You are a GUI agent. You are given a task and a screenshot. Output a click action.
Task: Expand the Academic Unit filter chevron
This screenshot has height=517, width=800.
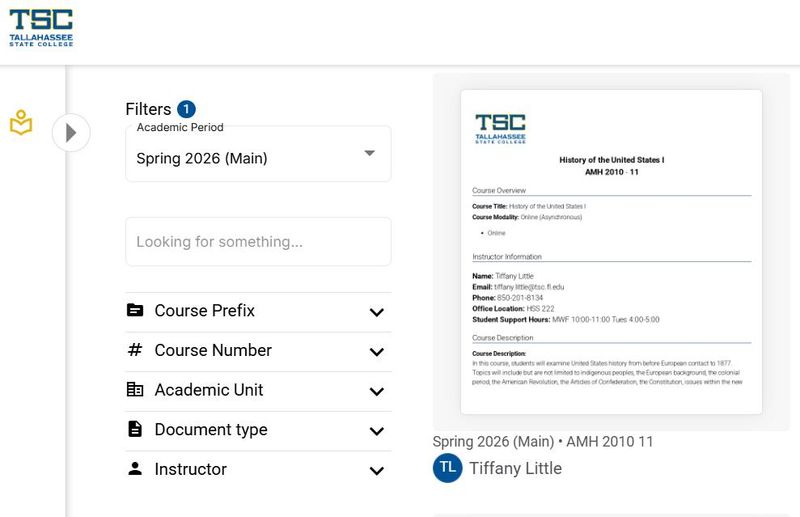point(377,391)
